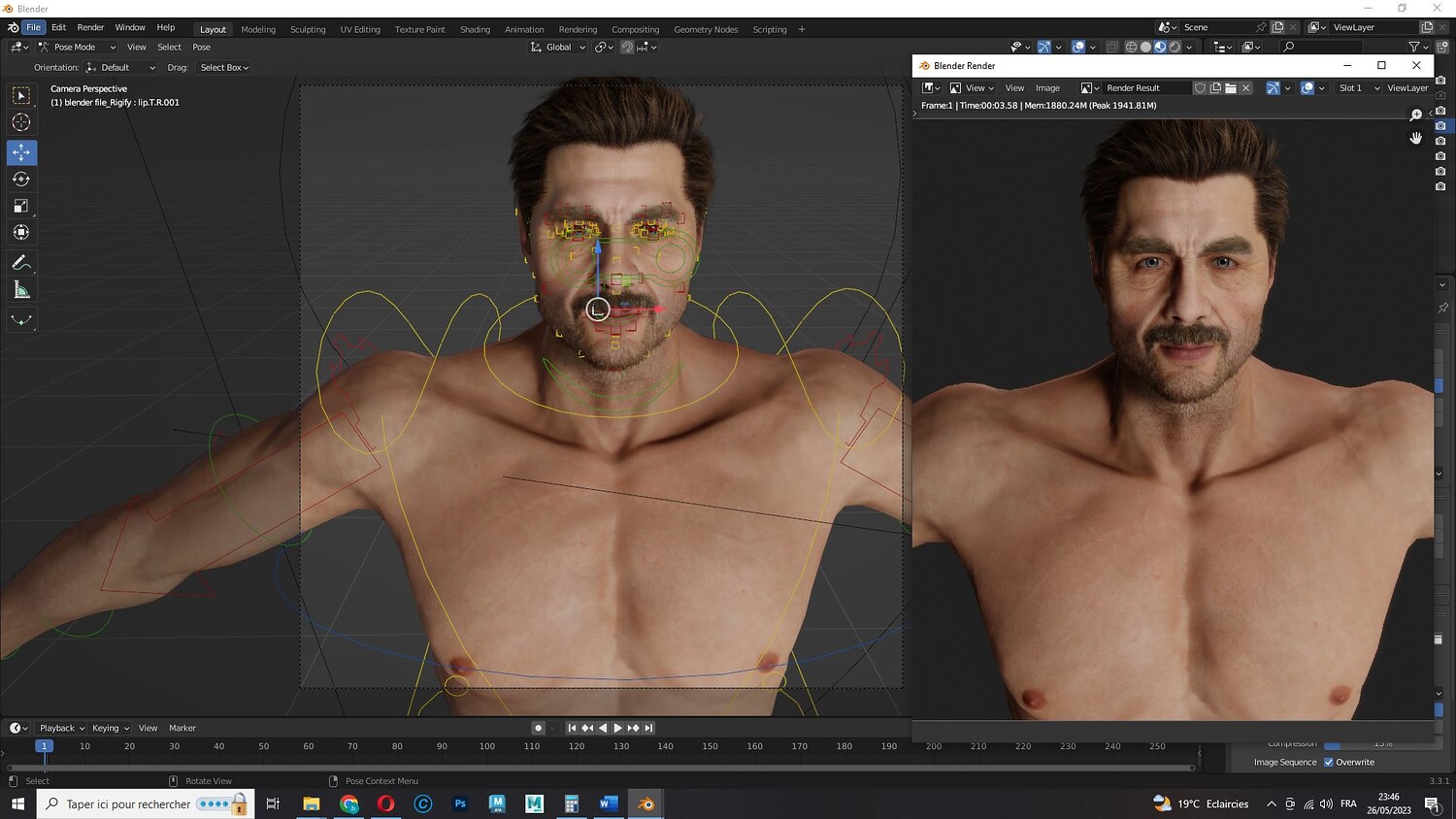Toggle fake user shield for Render Result
1456x819 pixels.
click(1200, 88)
